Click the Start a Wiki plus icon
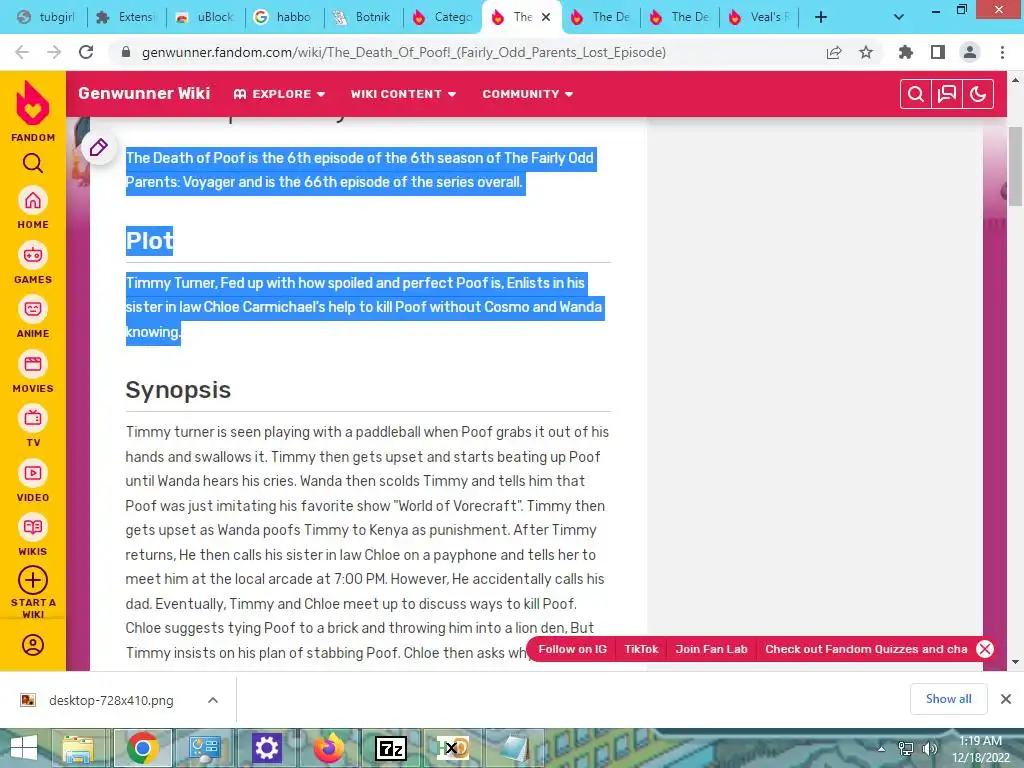The image size is (1024, 768). pyautogui.click(x=33, y=580)
